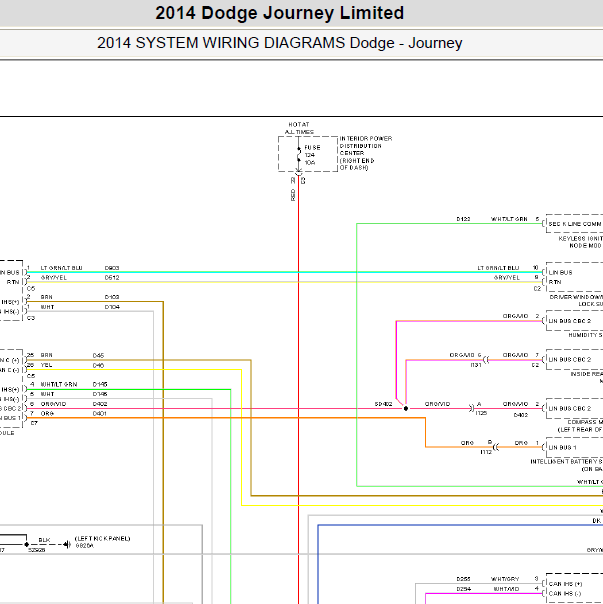Click the '2014 SYSTEM WIRING DIAGRAMS Dodge - Journey' subtitle
This screenshot has height=604, width=603.
279,43
